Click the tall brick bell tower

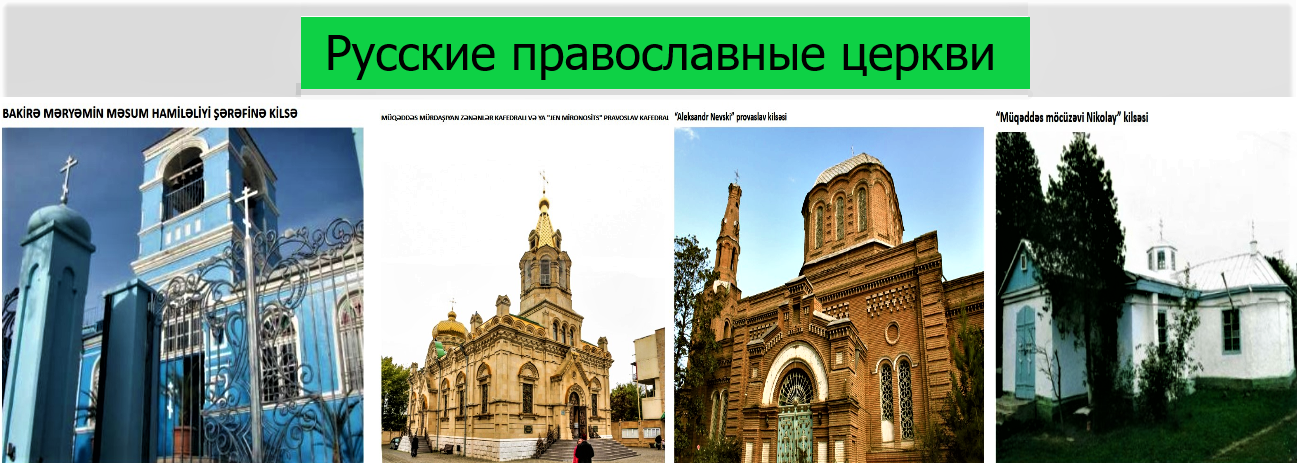click(x=728, y=240)
